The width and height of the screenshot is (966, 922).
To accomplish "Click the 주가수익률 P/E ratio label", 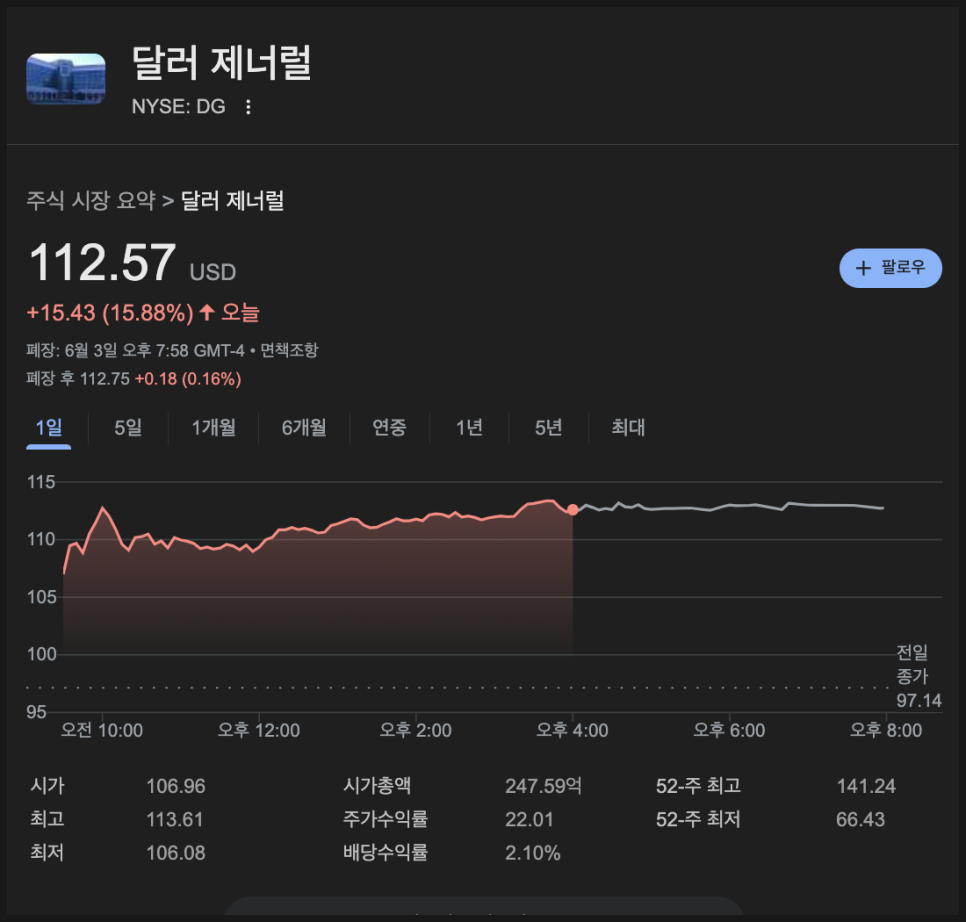I will (385, 819).
